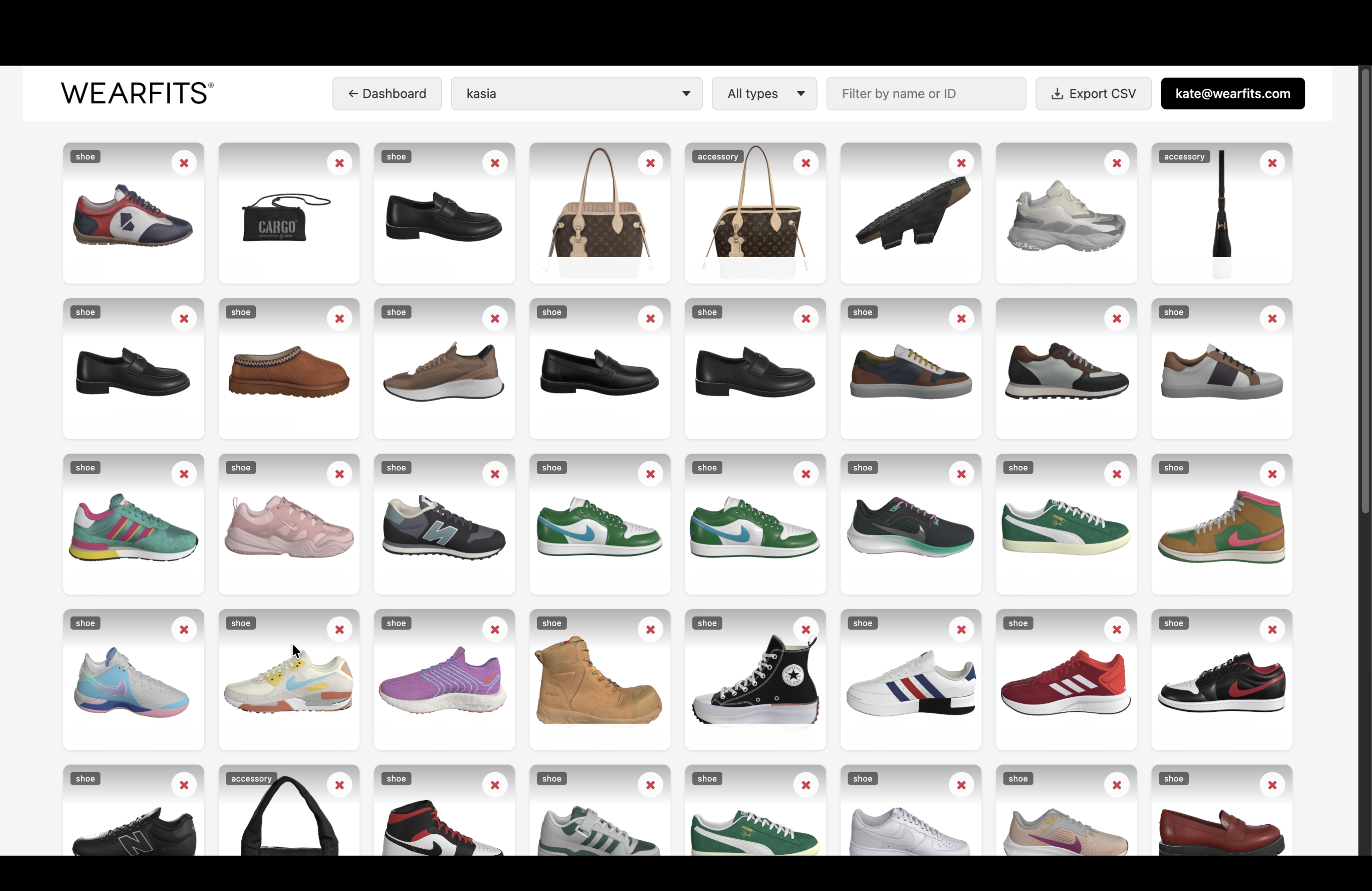Remove the brown grey black retro runner
This screenshot has width=1372, height=891.
coord(1117,319)
